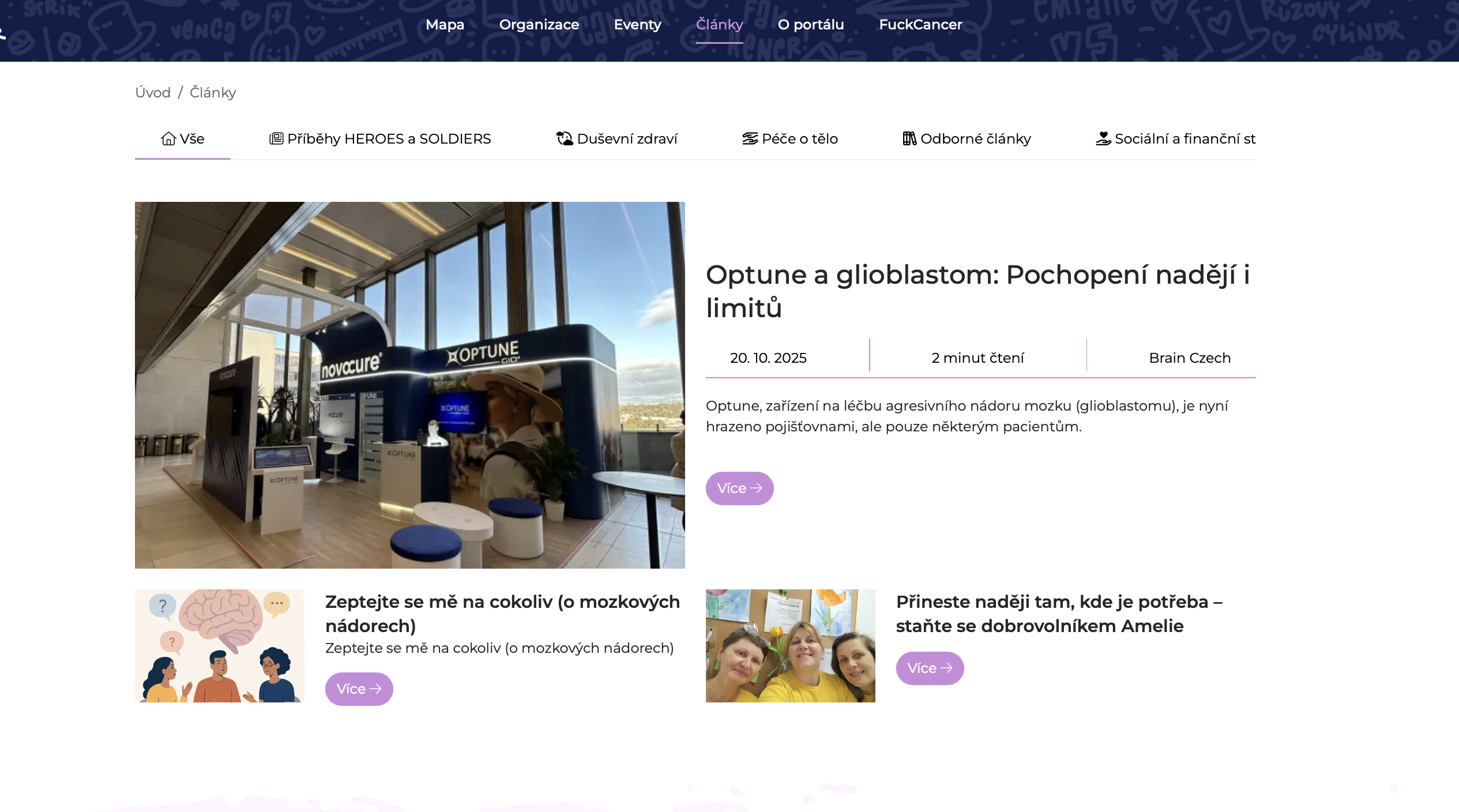Go to Organizace in the top menu
The width and height of the screenshot is (1459, 812).
click(x=539, y=25)
